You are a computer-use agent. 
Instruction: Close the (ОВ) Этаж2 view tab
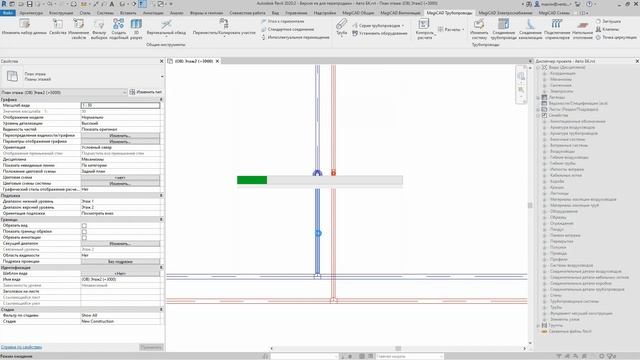217,61
